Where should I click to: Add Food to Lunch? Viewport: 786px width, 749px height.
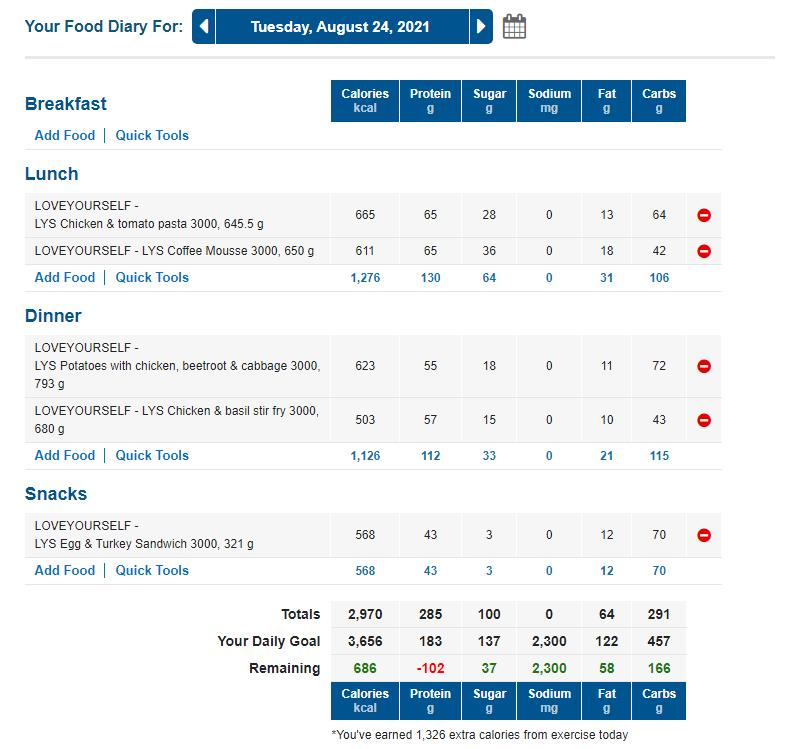tap(65, 277)
